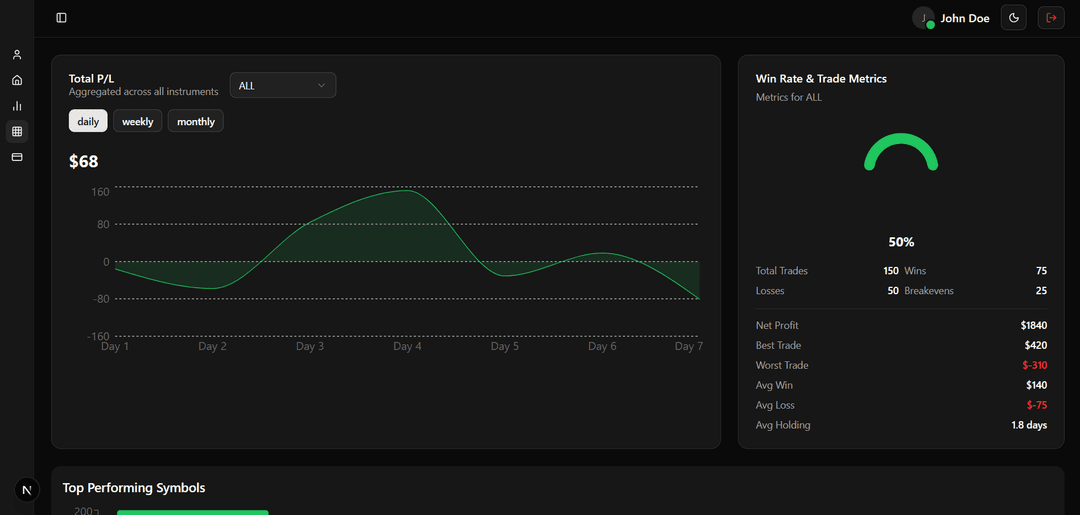Open the bar chart analytics icon

click(17, 106)
